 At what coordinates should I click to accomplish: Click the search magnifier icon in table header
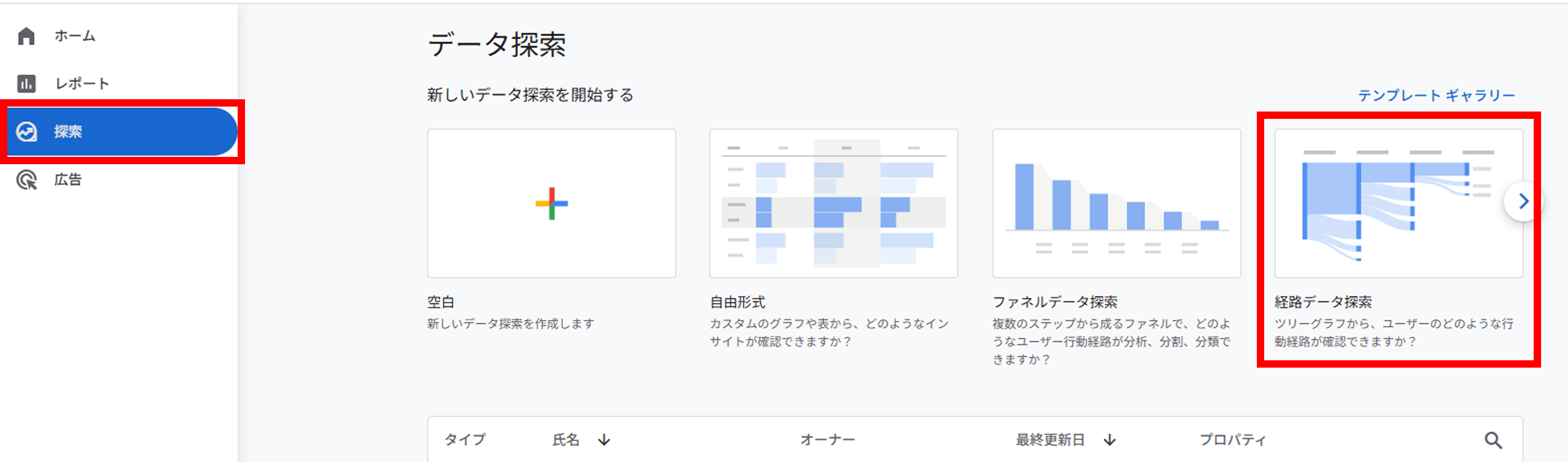1493,440
